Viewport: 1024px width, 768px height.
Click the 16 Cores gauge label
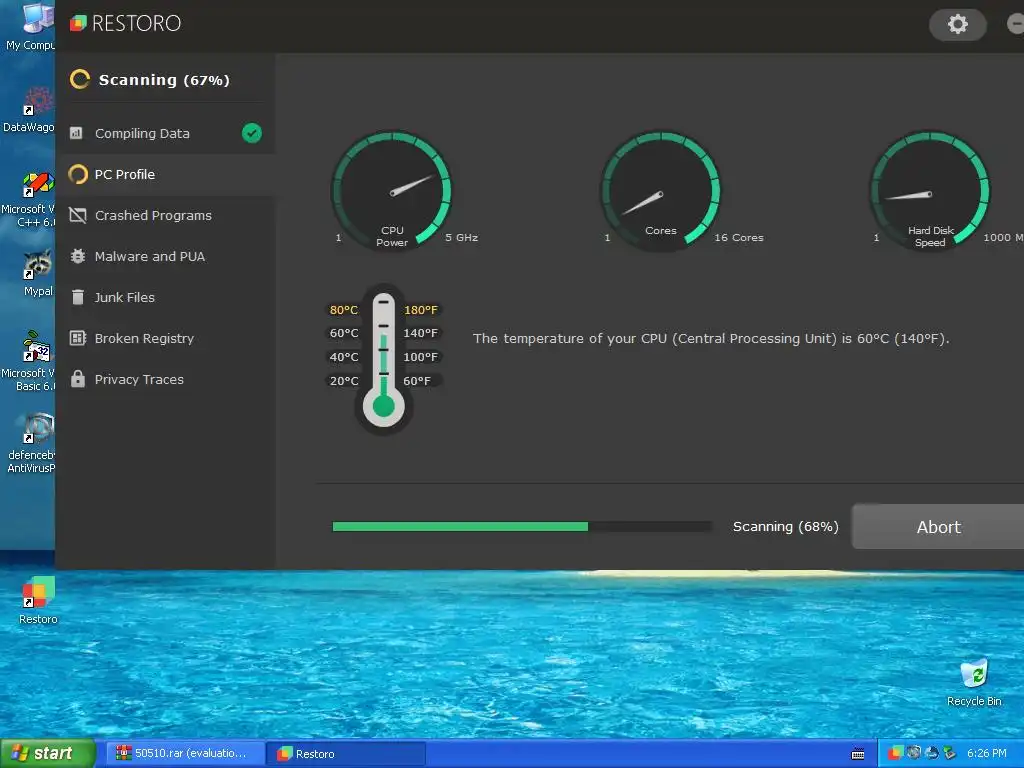[739, 238]
